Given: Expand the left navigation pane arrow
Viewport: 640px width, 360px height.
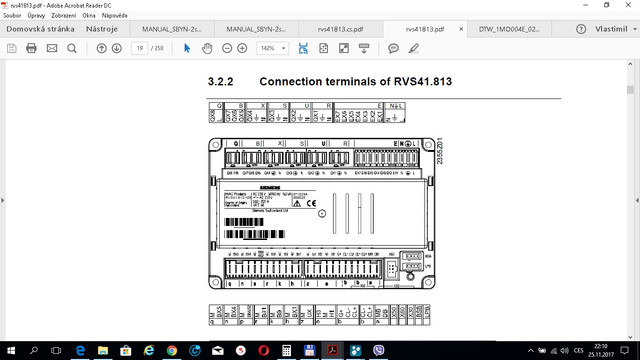Looking at the screenshot, I should click(2, 200).
